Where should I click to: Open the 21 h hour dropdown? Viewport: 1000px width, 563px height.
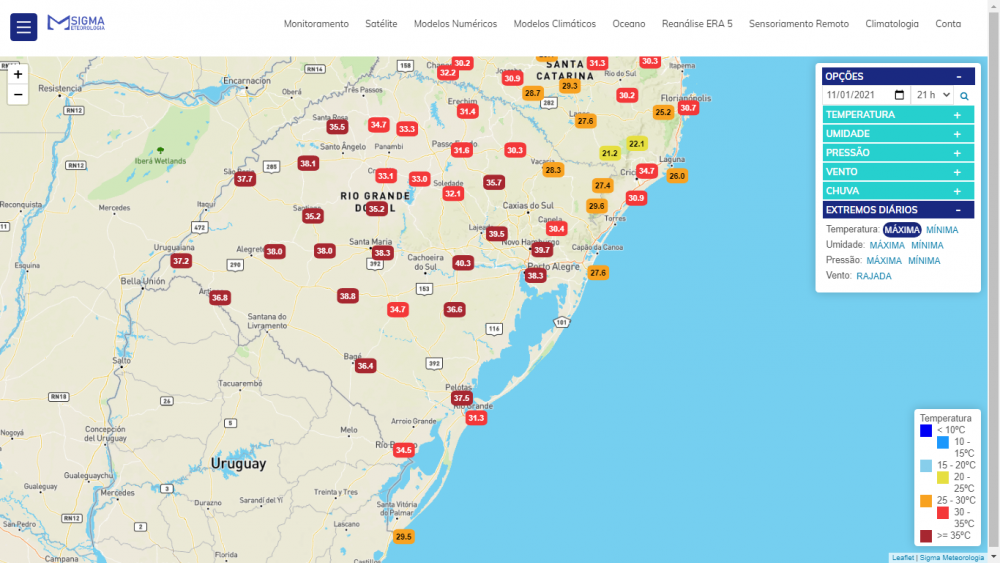tap(931, 95)
